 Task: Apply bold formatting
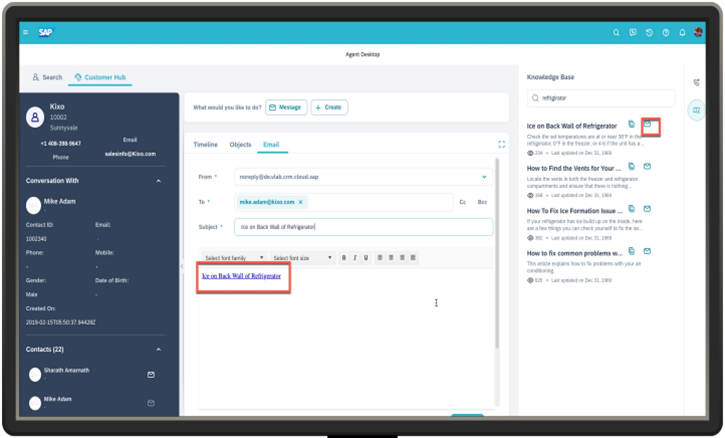(344, 258)
